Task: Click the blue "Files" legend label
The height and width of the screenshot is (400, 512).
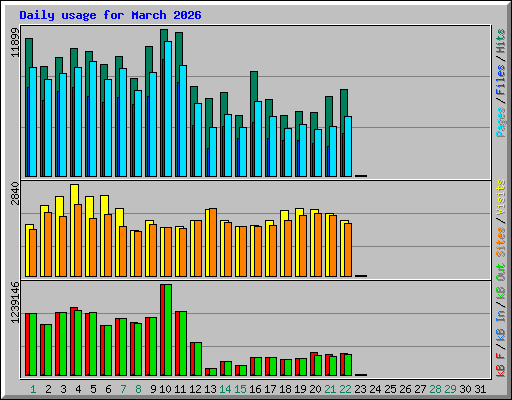Action: (x=500, y=80)
